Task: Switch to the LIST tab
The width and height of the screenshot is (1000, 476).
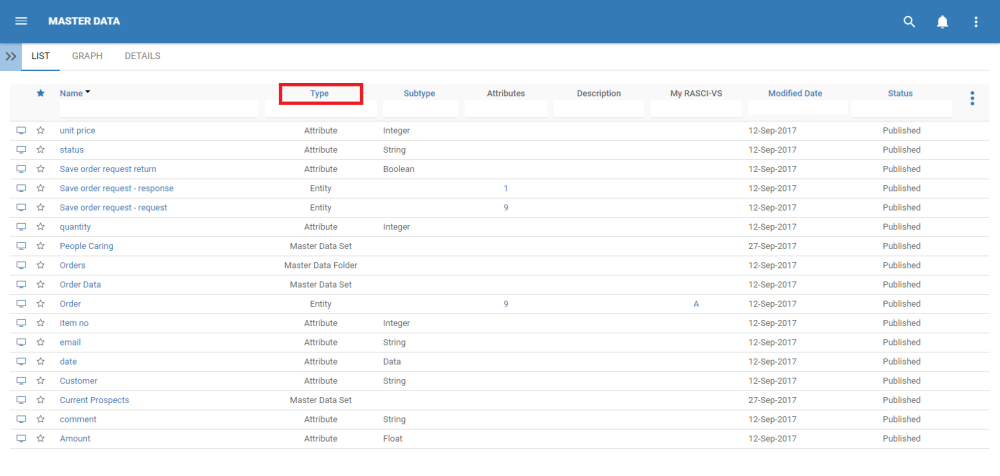Action: (41, 56)
